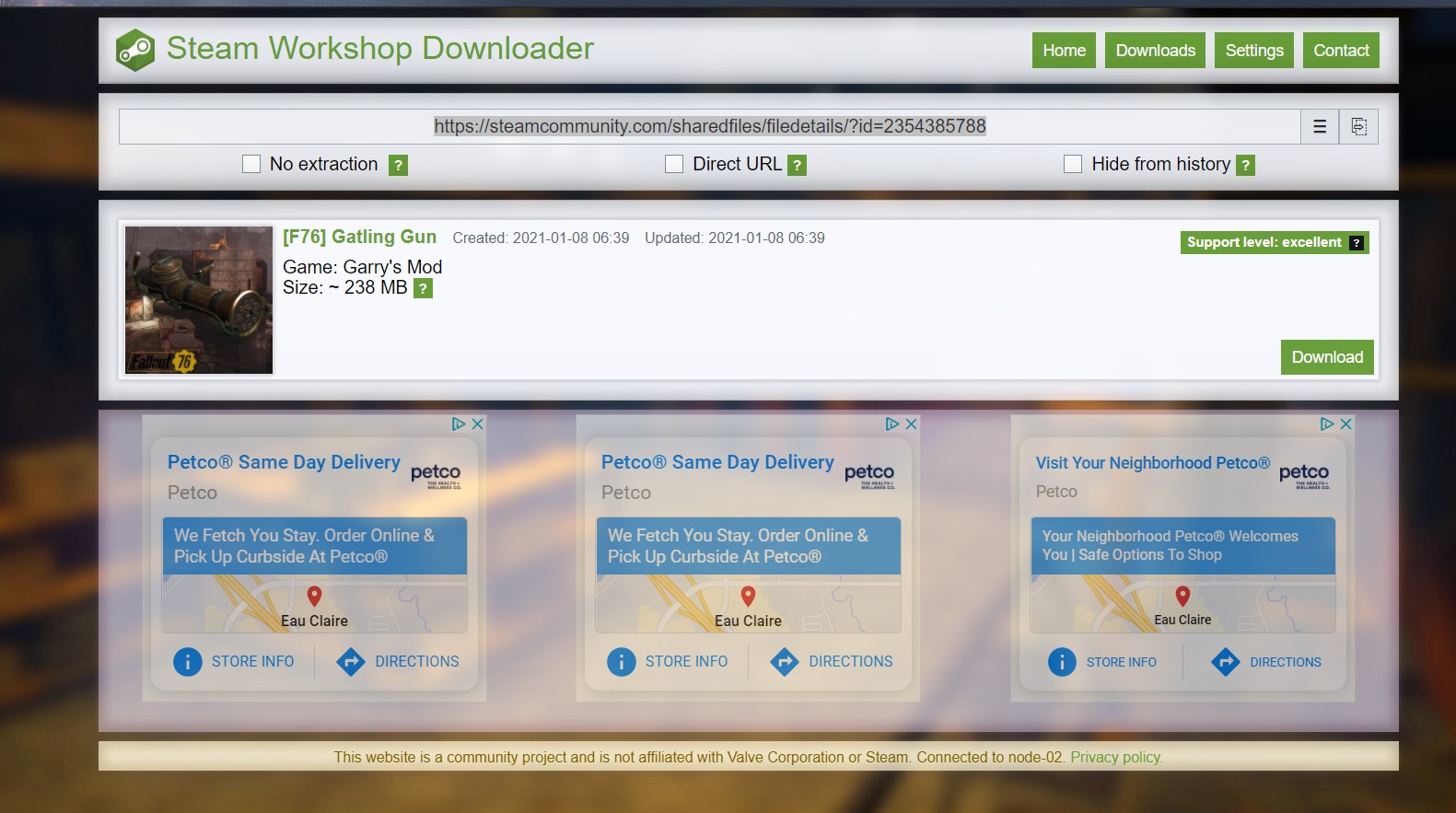Click DIRECTIONS text in Visit Your Neighborhood ad

1286,662
